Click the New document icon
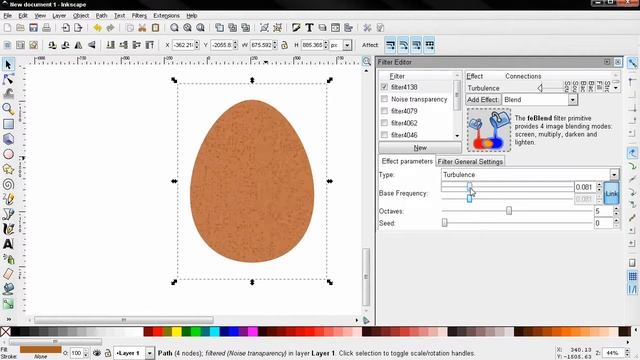This screenshot has height=360, width=640. [7, 28]
